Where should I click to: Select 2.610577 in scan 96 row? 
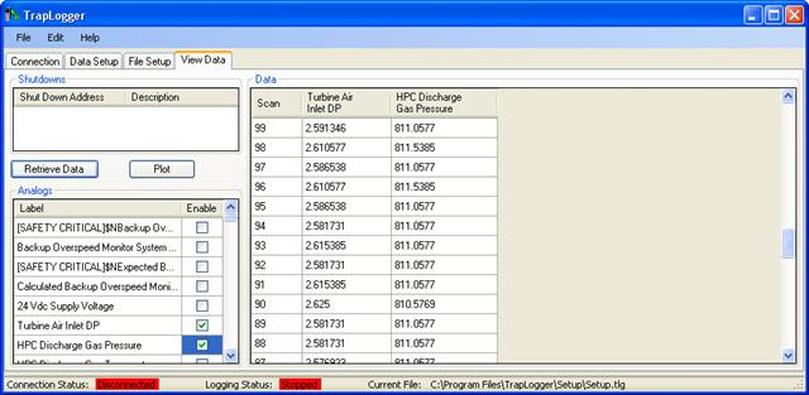pos(347,187)
